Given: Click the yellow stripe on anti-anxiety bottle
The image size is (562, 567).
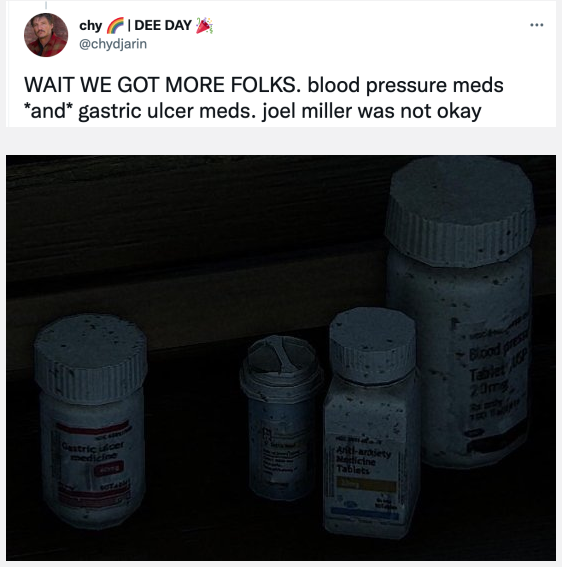Looking at the screenshot, I should (x=366, y=485).
